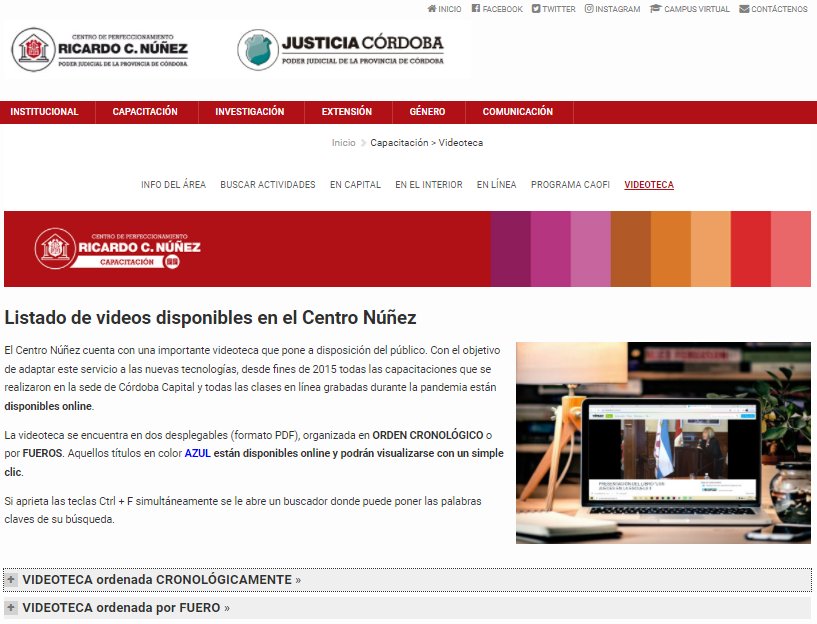Open the Institucional menu

coord(44,111)
